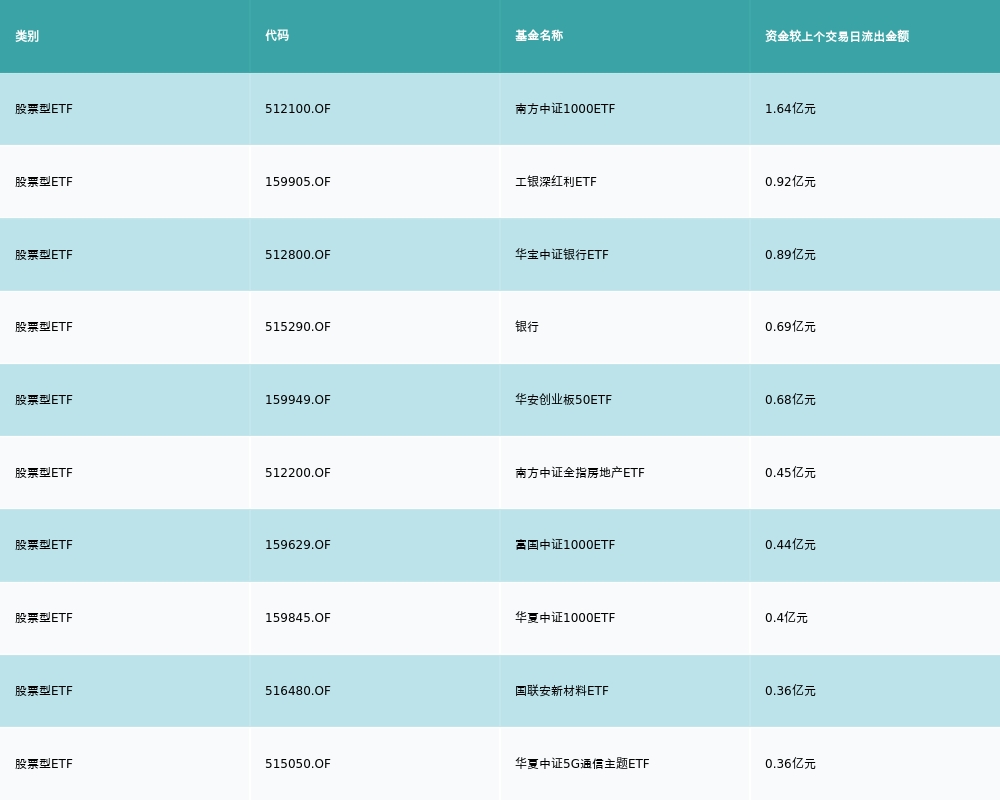Click 股票型ETF in the 512100.OF row
Image resolution: width=1000 pixels, height=800 pixels.
click(44, 109)
